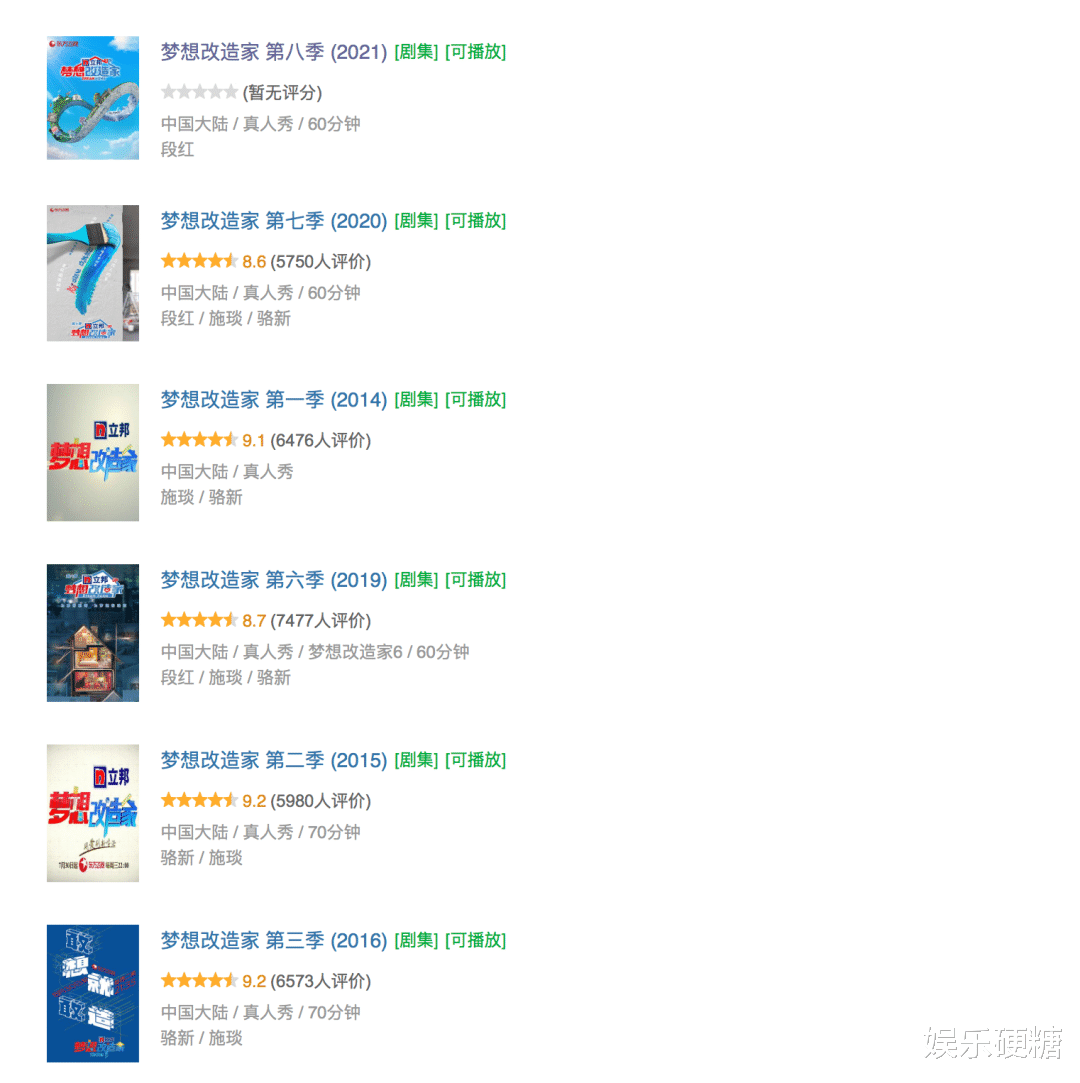This screenshot has height=1083, width=1080.
Task: Click the season six house poster thumbnail
Action: pyautogui.click(x=93, y=633)
